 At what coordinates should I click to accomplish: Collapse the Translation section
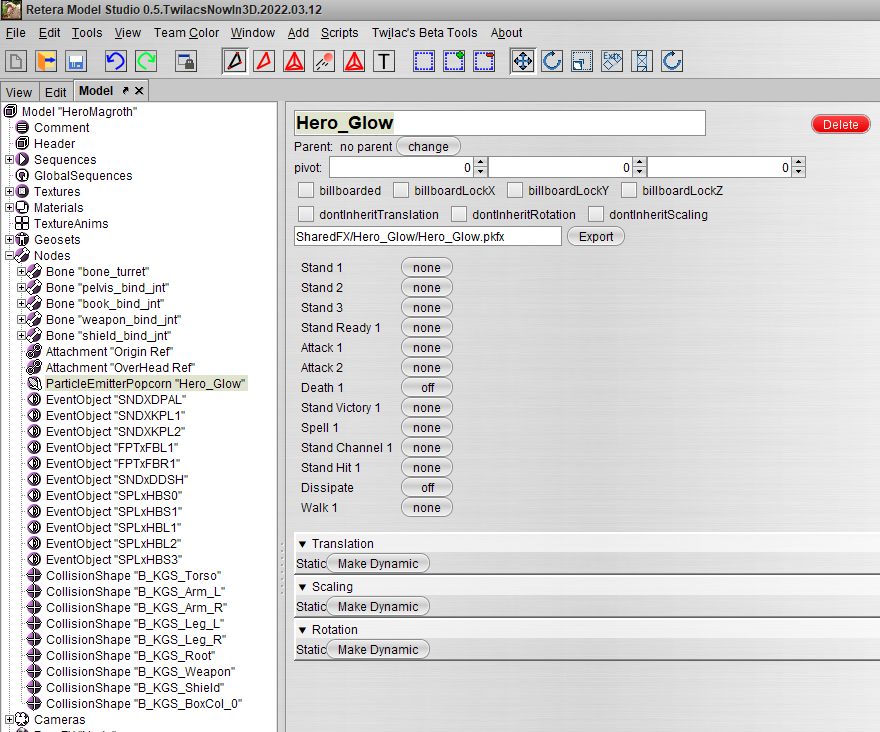coord(303,544)
